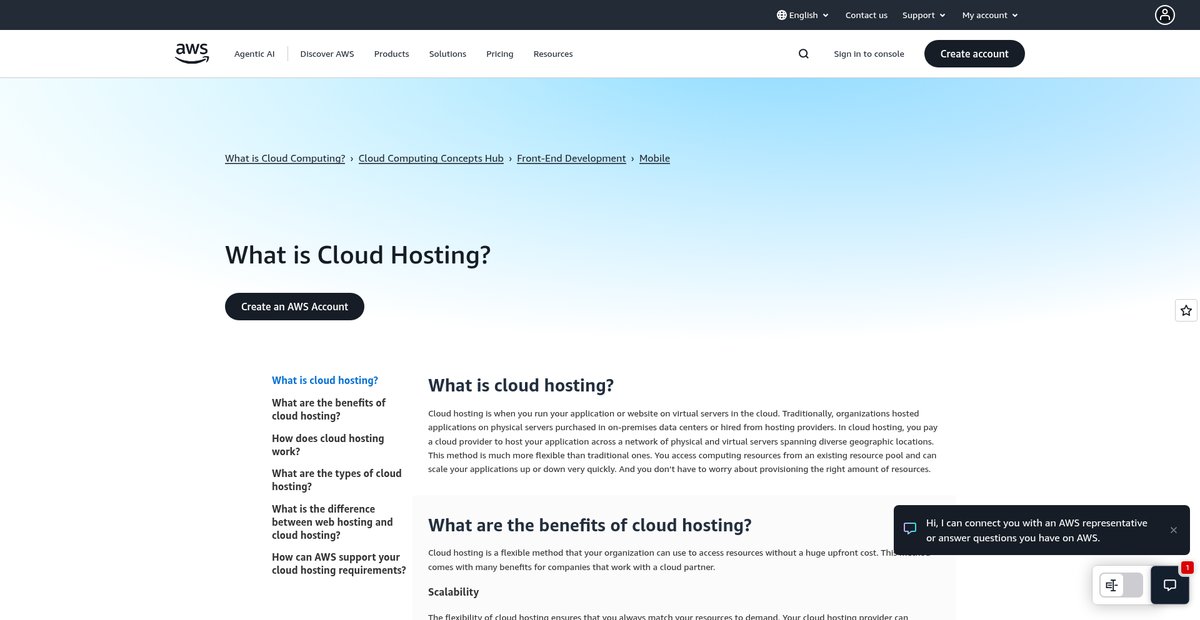This screenshot has width=1200, height=620.
Task: Open the Discover AWS menu
Action: pos(327,54)
